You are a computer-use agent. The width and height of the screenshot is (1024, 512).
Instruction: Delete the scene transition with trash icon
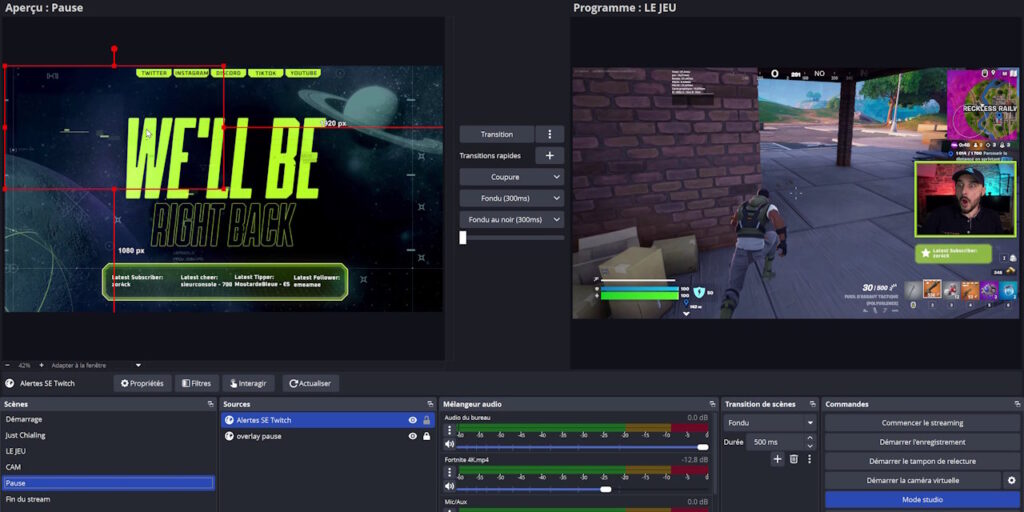point(793,459)
